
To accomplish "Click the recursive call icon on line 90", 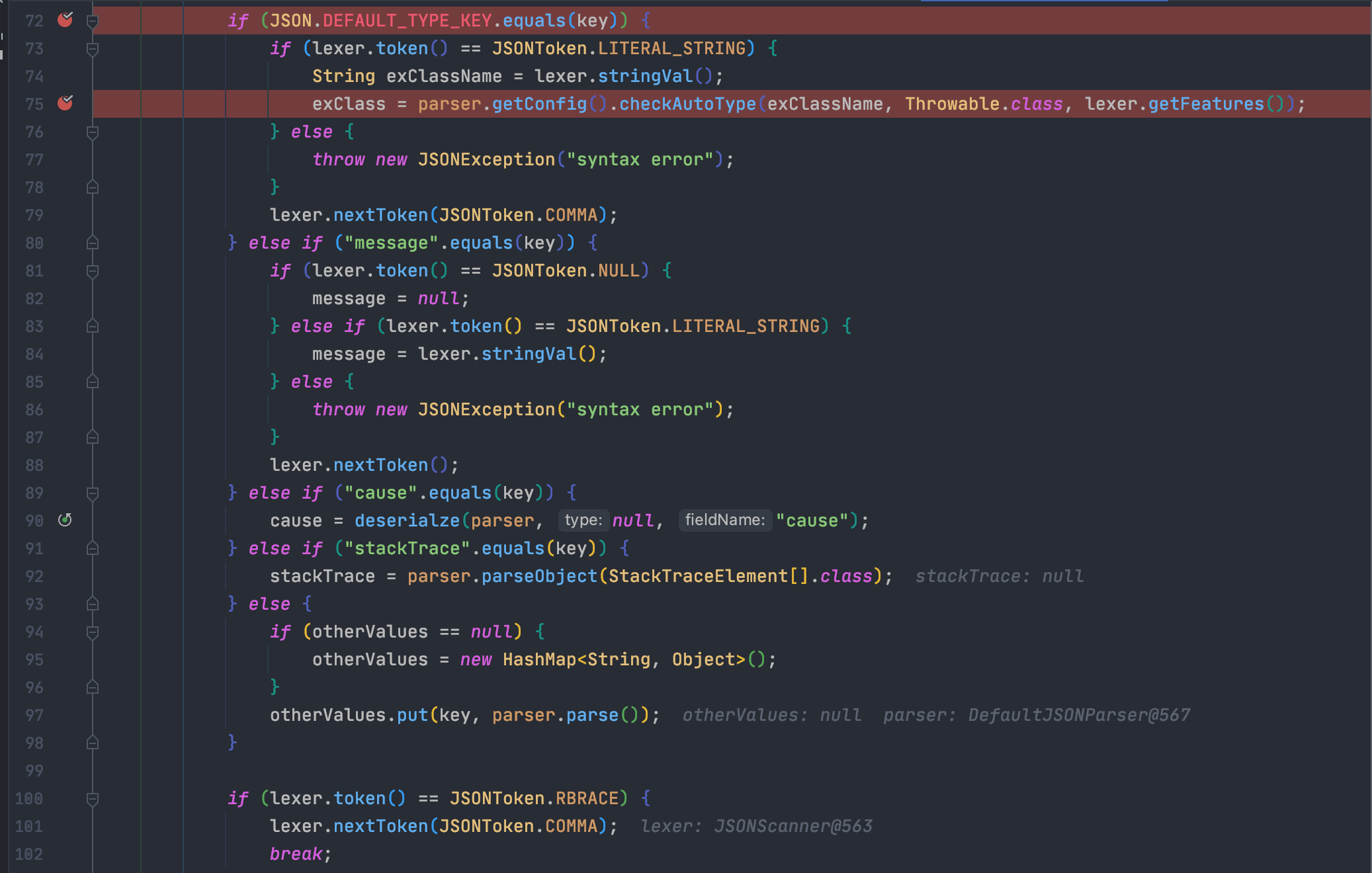I will [x=65, y=520].
